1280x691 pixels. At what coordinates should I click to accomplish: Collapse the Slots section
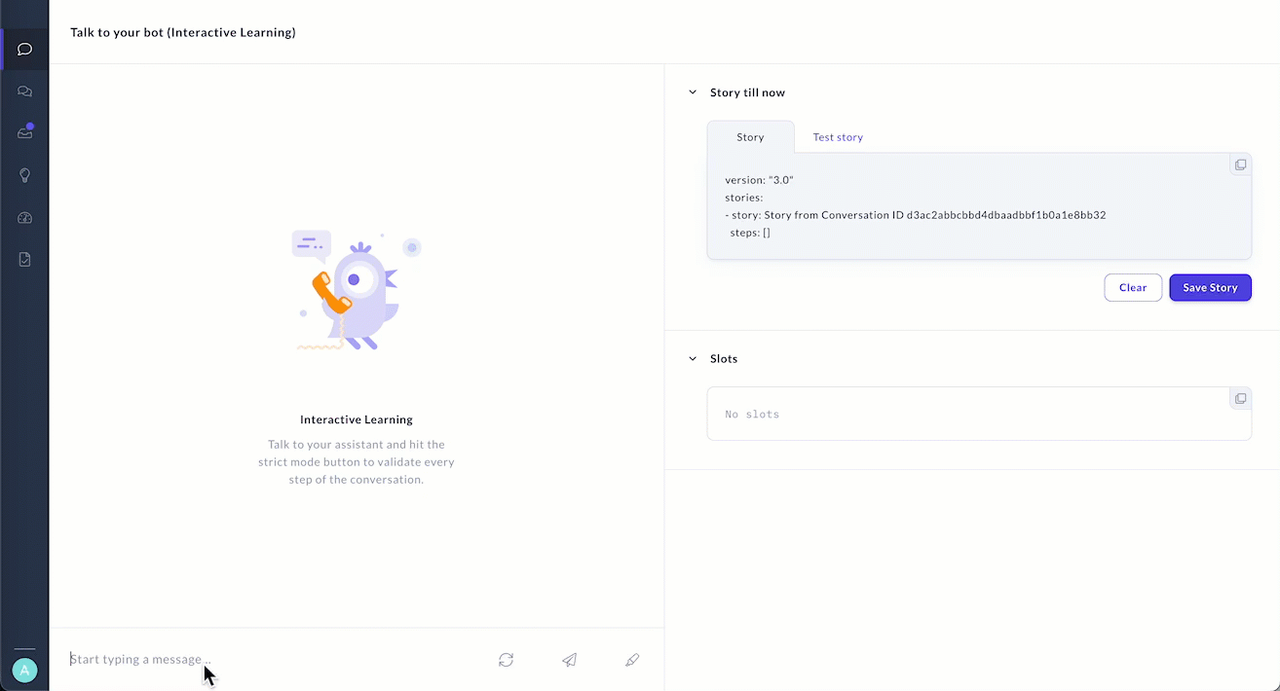coord(692,359)
